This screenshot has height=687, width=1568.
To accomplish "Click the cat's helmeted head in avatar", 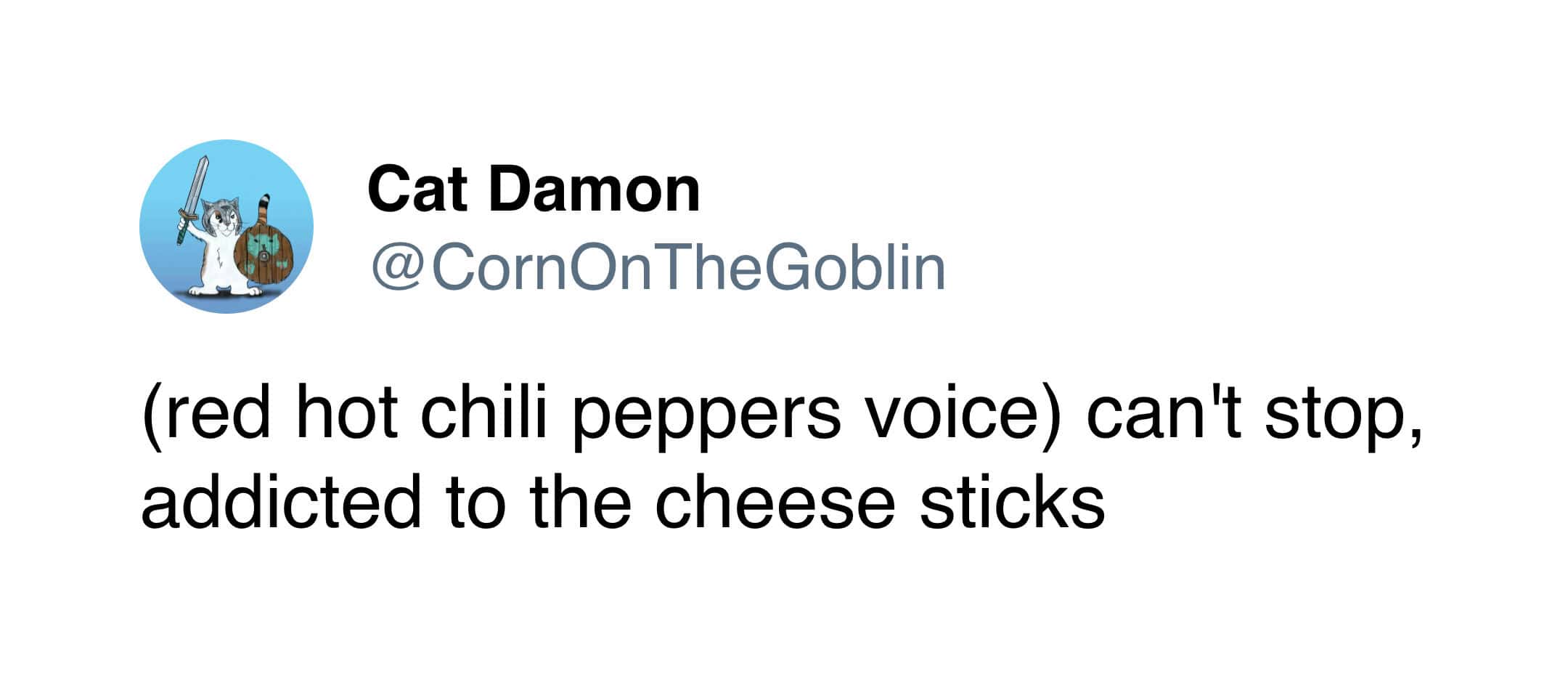I will pos(221,215).
